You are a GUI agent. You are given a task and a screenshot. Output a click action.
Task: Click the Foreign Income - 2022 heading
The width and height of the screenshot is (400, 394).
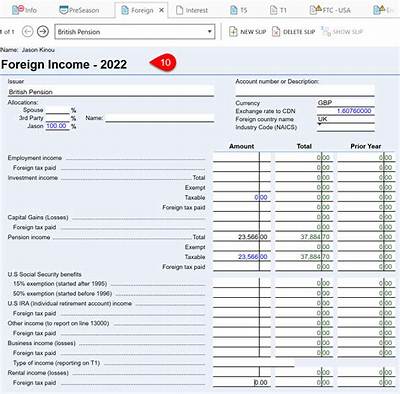[64, 64]
